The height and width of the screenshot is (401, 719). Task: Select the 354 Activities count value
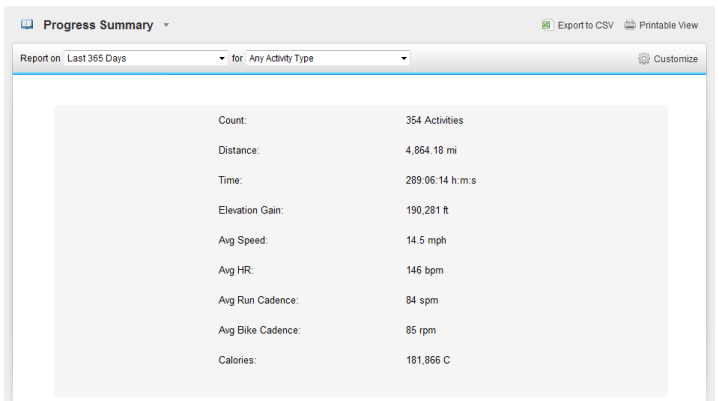pos(434,120)
